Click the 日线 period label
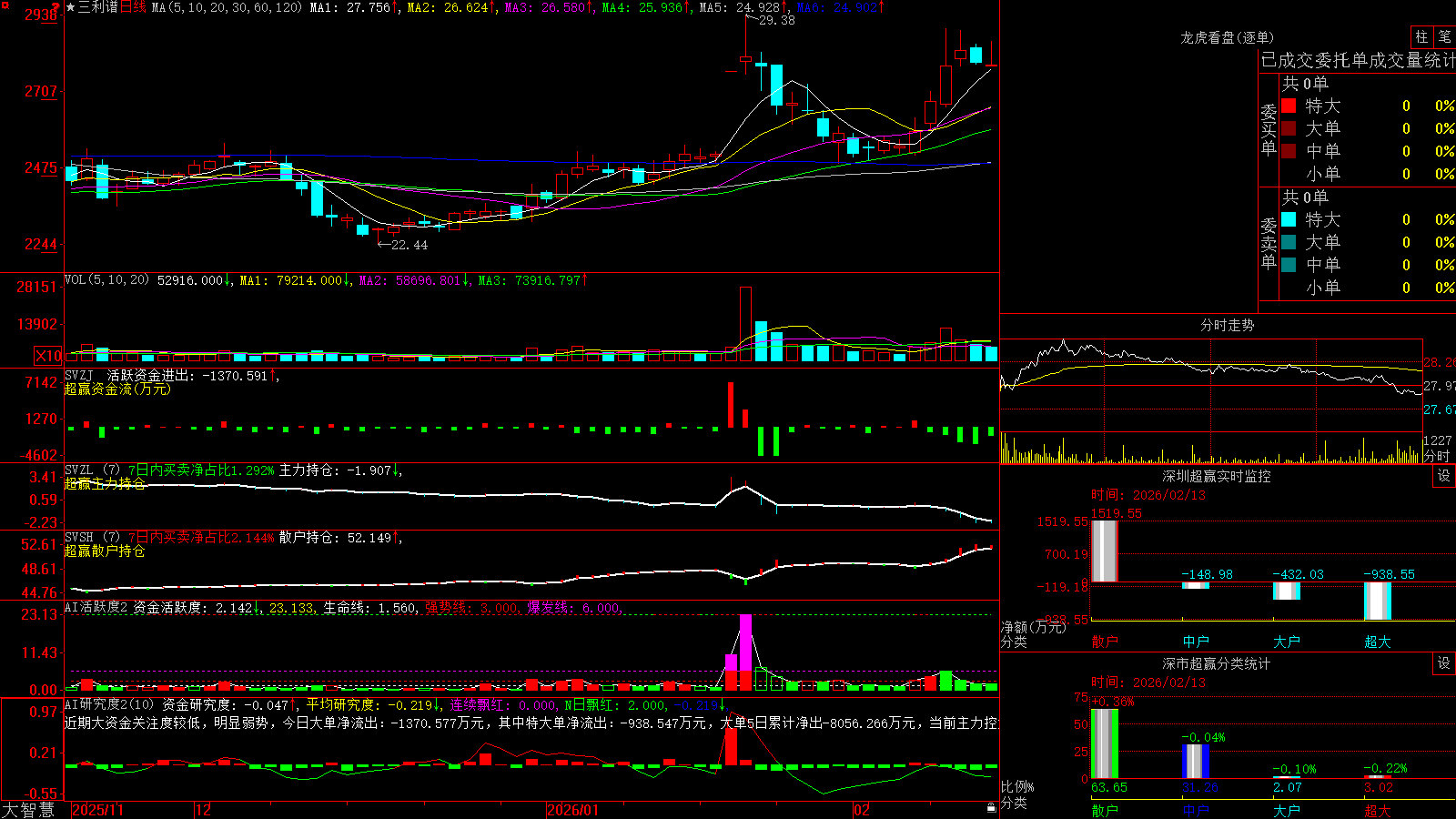 pos(133,7)
